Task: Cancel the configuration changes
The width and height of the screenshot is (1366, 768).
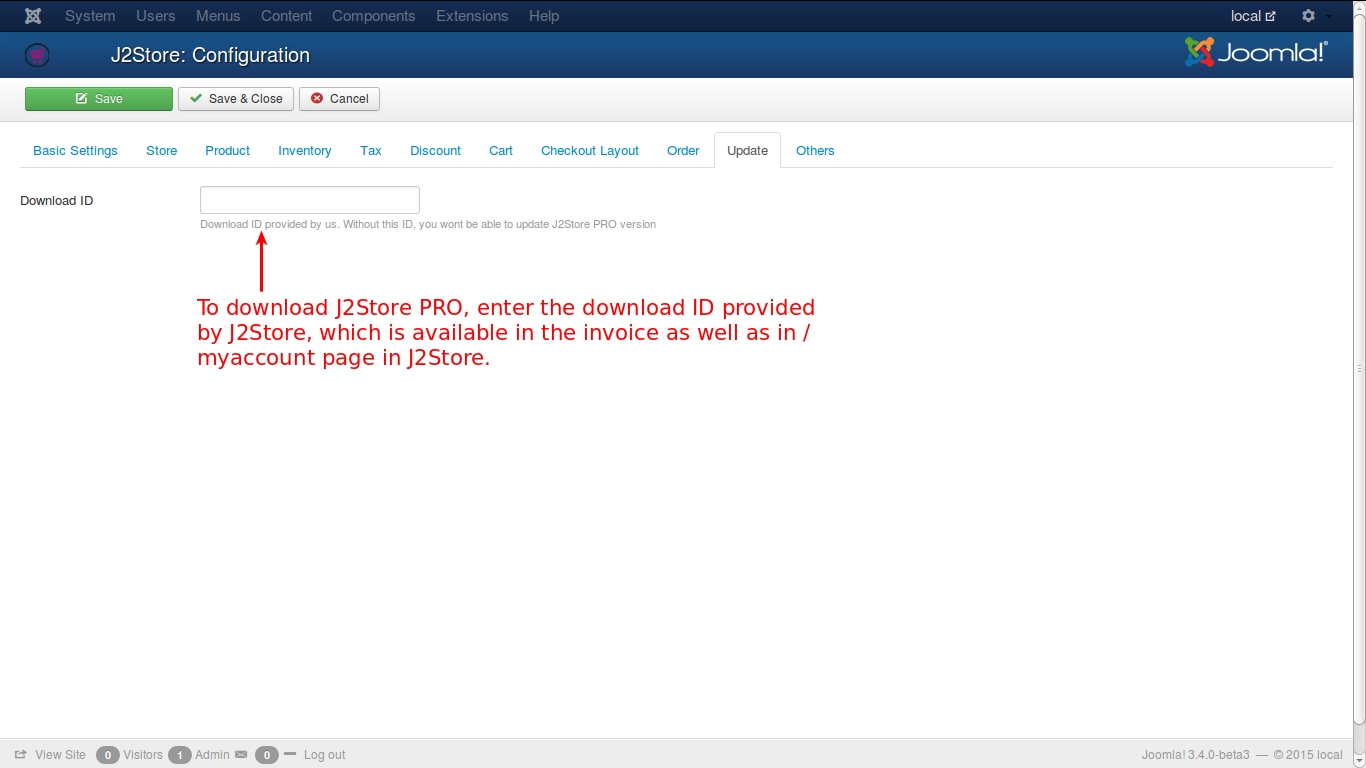Action: (x=339, y=99)
